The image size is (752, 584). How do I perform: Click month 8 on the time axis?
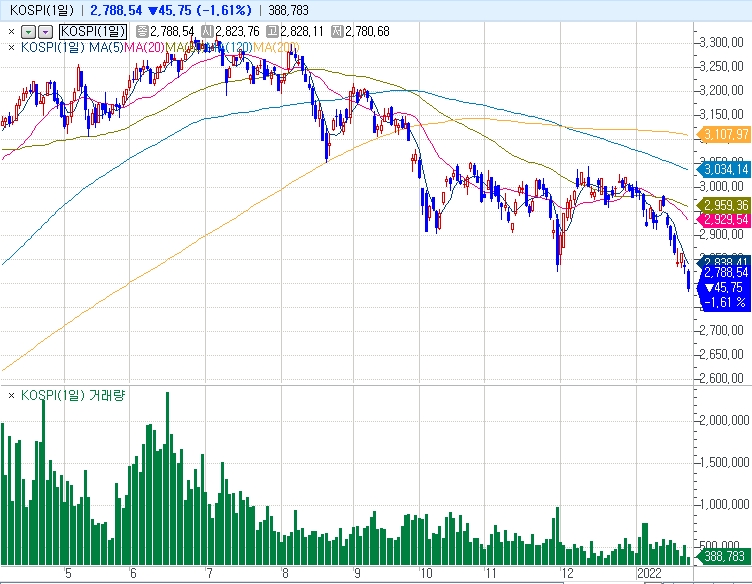285,573
